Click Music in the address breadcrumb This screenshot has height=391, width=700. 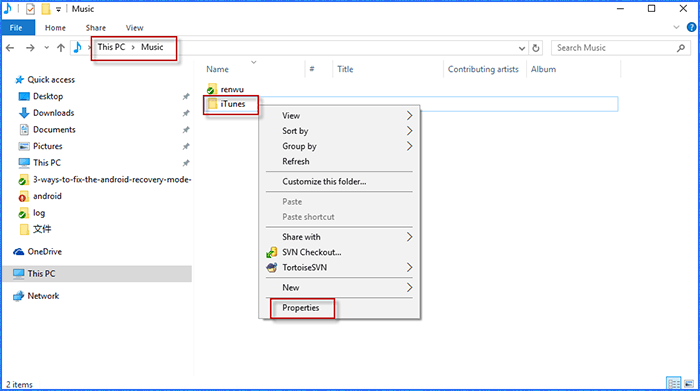152,47
